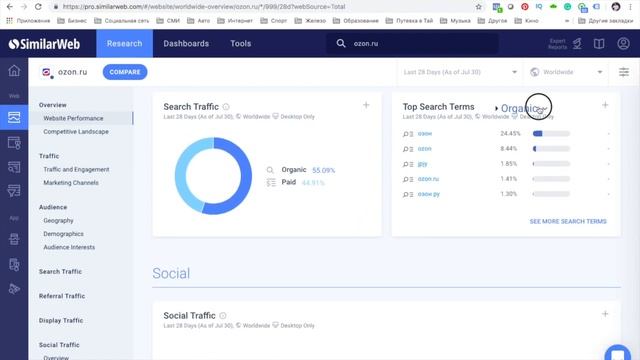Reload the page in browser
This screenshot has width=640, height=360.
(38, 7)
